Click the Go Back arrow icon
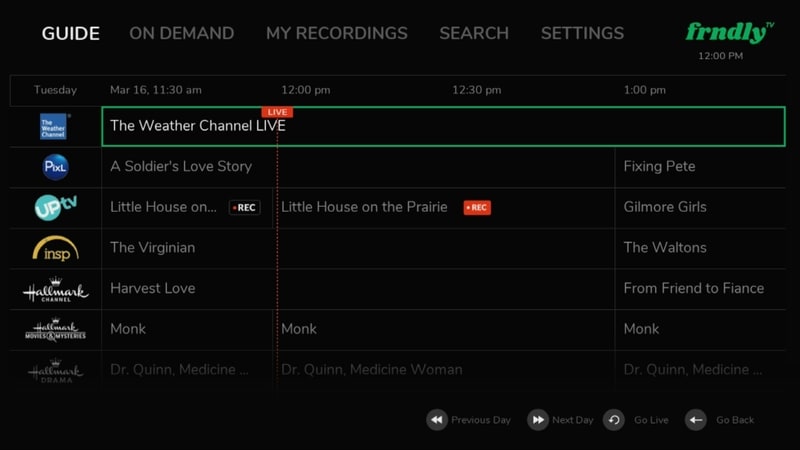The height and width of the screenshot is (450, 800). tap(695, 420)
